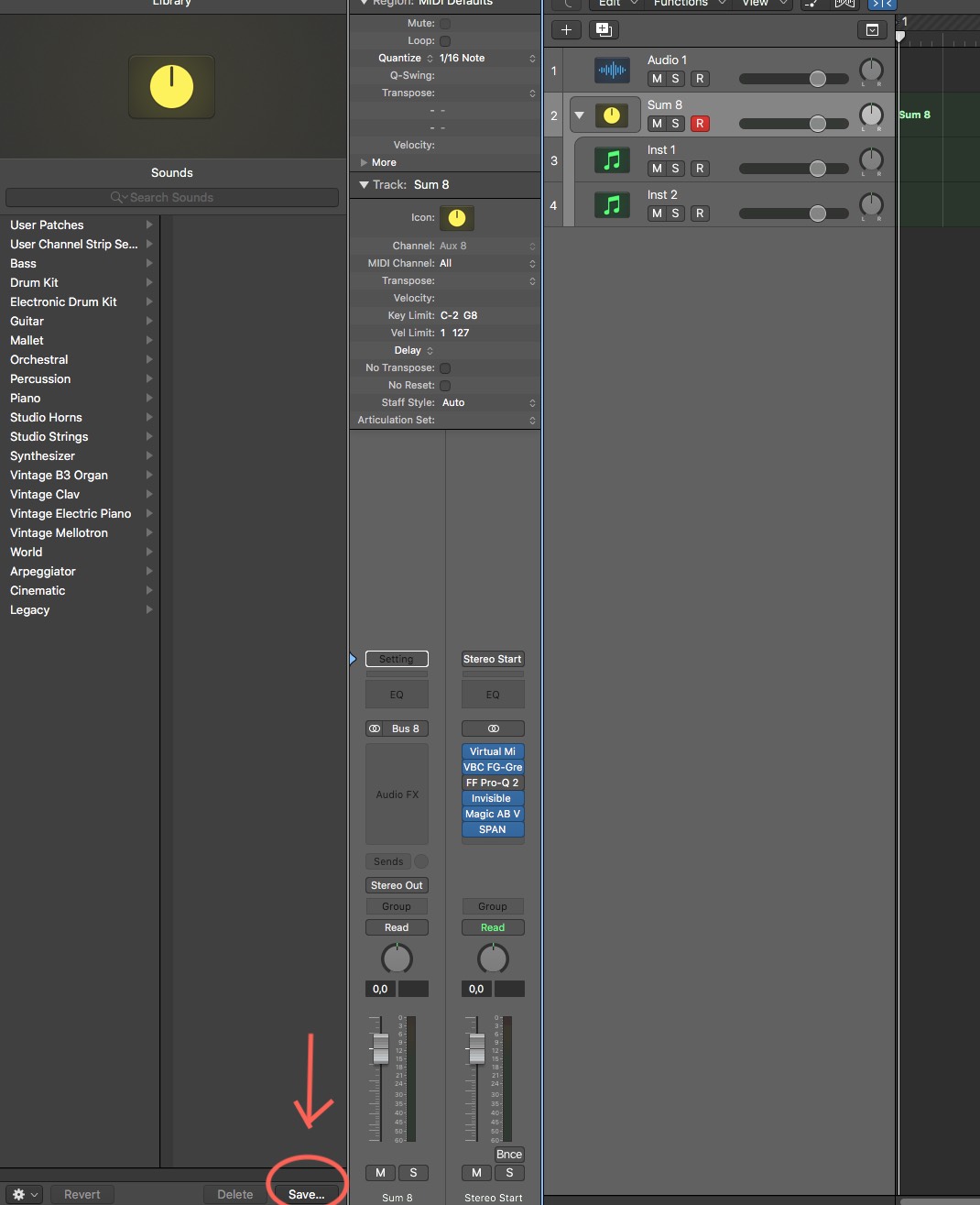Open the global tracks dropdown icon above the track list
This screenshot has height=1205, width=980.
click(872, 30)
